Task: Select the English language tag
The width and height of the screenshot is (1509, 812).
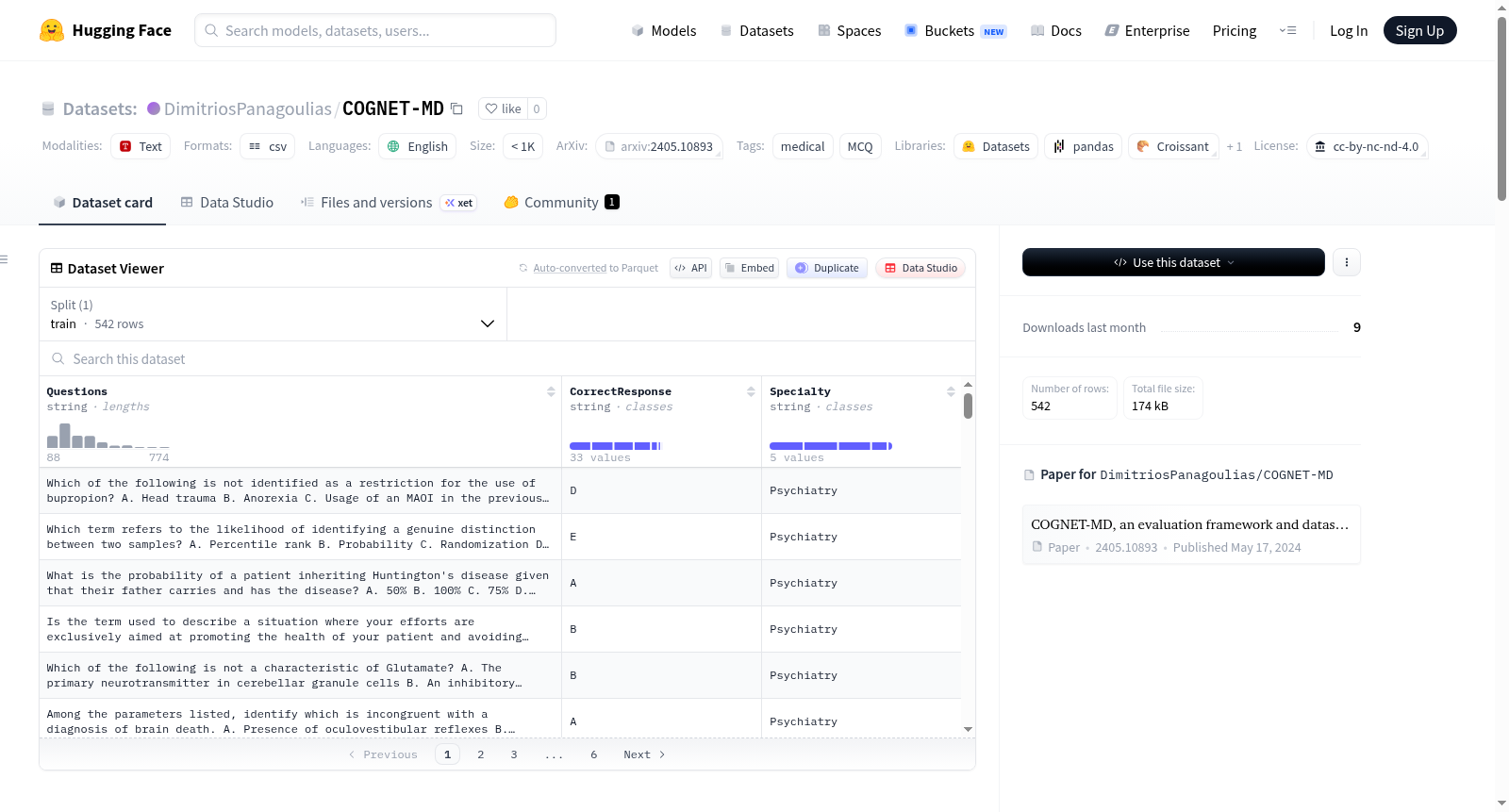Action: point(418,146)
